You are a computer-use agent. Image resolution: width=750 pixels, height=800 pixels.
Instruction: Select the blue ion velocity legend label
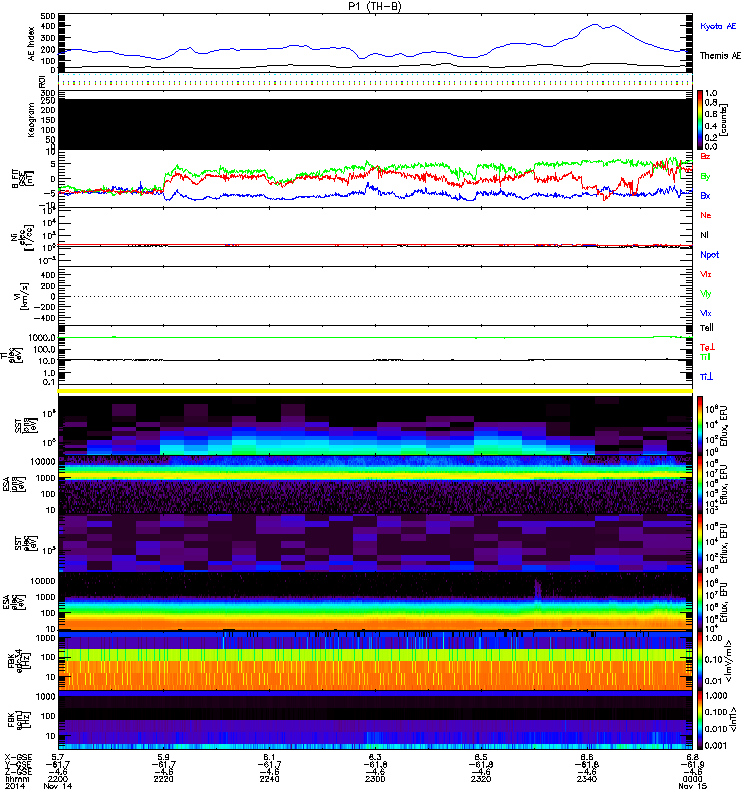coord(706,313)
